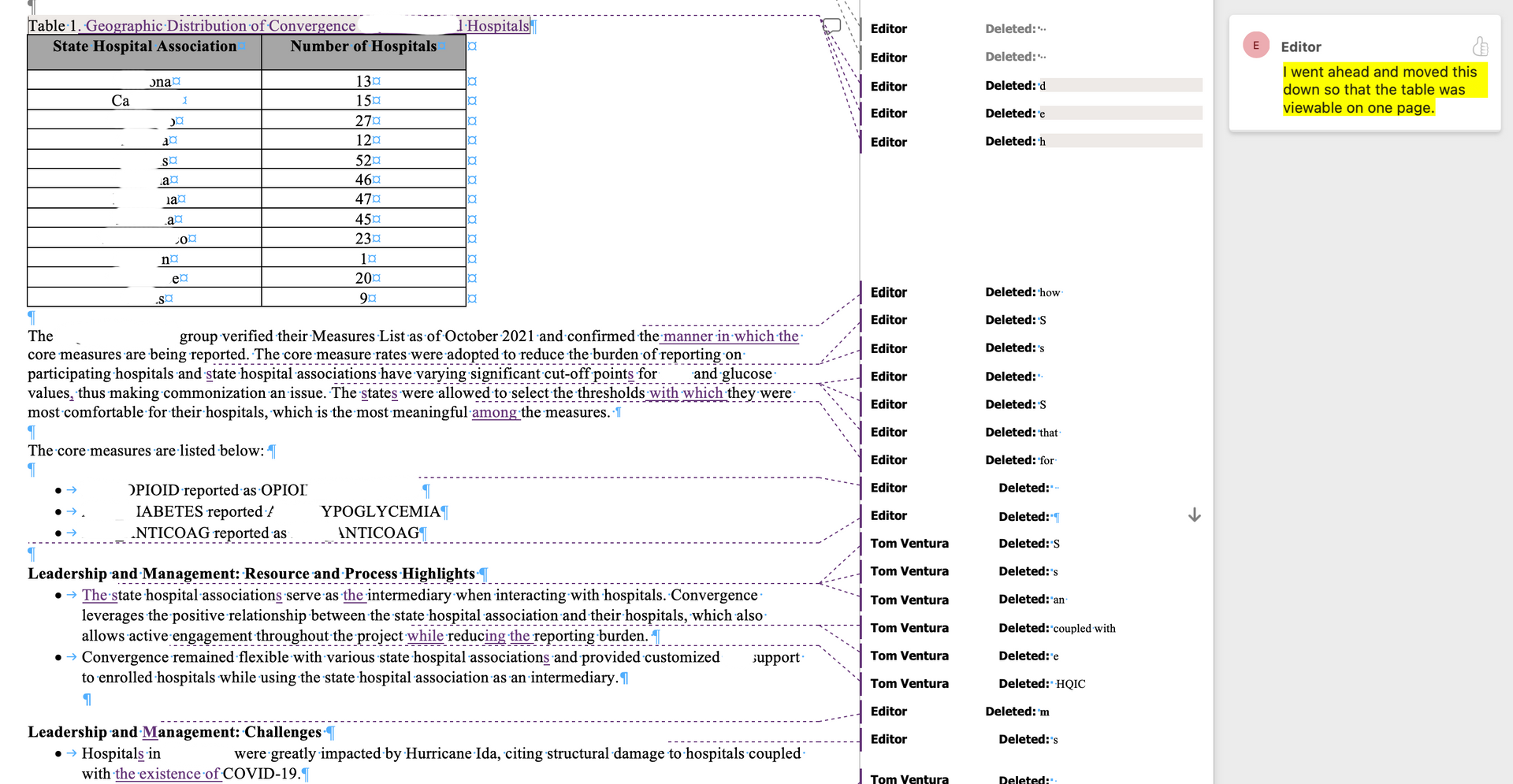Click the "The core measures are listed below:" line
Image resolution: width=1513 pixels, height=784 pixels.
(x=146, y=451)
